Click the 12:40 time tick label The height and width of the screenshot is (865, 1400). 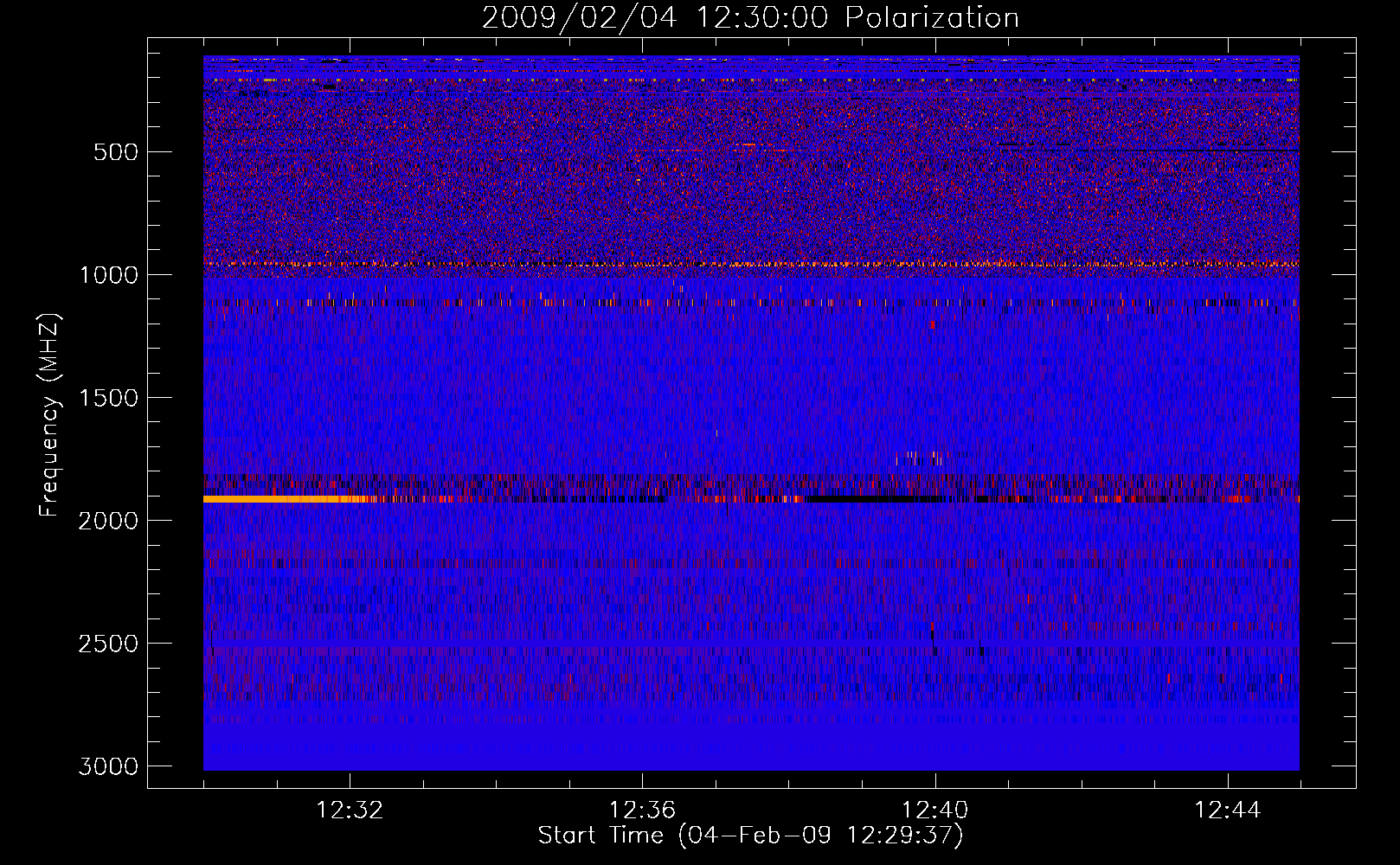pyautogui.click(x=934, y=811)
